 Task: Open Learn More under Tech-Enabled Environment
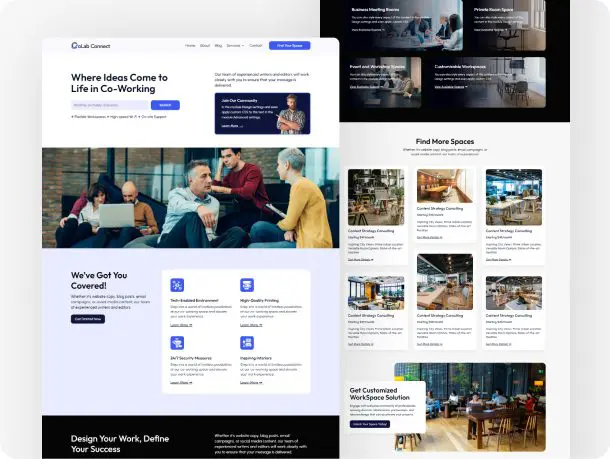point(181,325)
